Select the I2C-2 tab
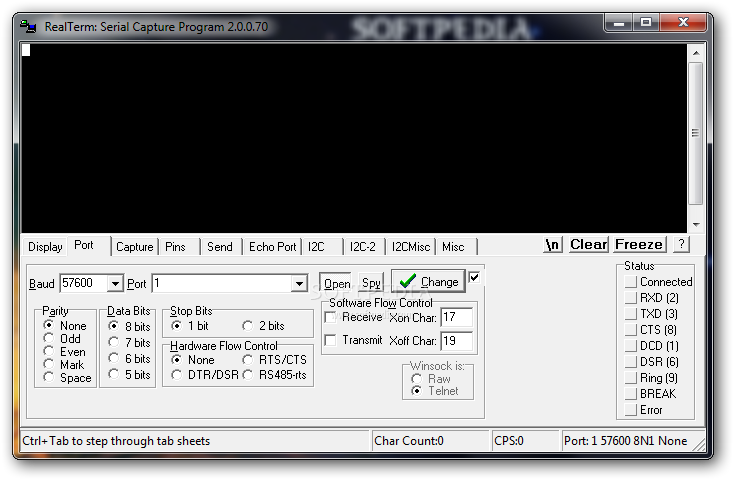 [363, 247]
